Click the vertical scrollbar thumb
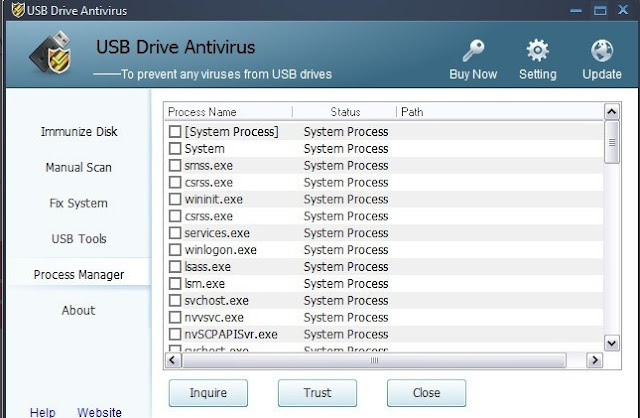The image size is (640, 418). (x=611, y=142)
